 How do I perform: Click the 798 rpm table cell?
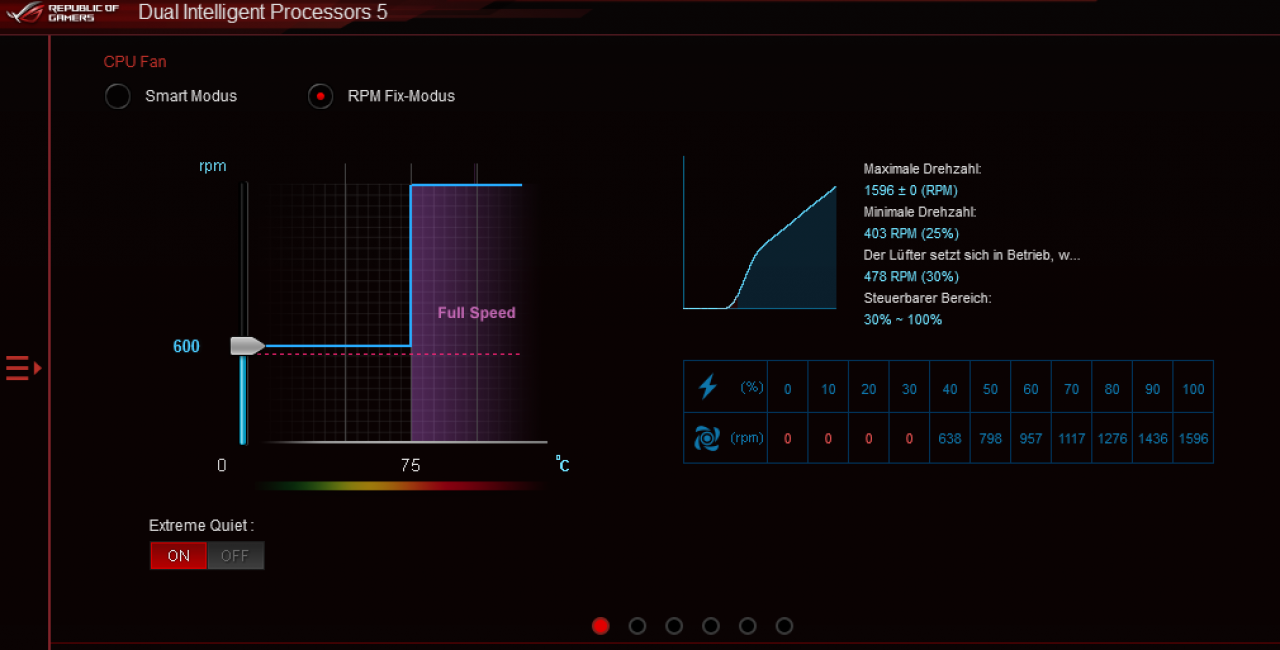(x=990, y=438)
